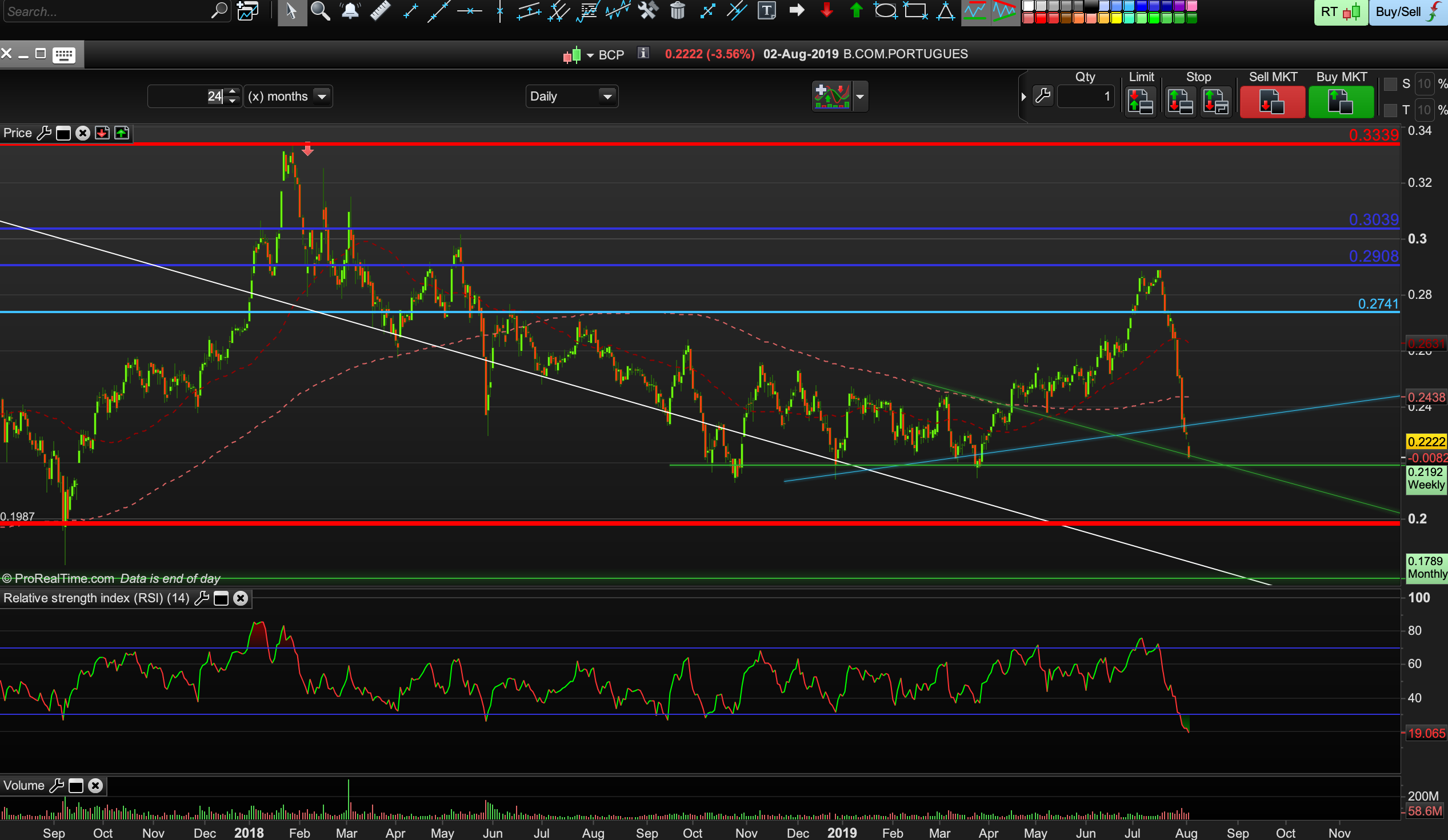This screenshot has height=840, width=1448.
Task: Open the Buy/Sell panel
Action: point(1407,13)
